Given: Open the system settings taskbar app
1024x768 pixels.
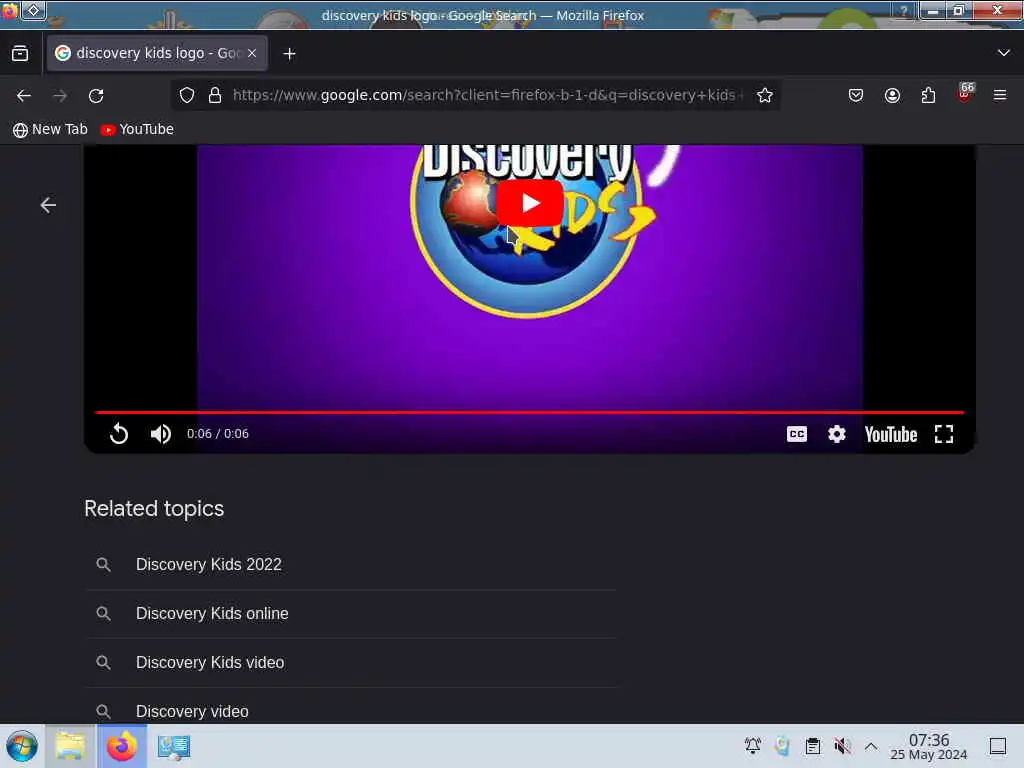Looking at the screenshot, I should pyautogui.click(x=174, y=746).
